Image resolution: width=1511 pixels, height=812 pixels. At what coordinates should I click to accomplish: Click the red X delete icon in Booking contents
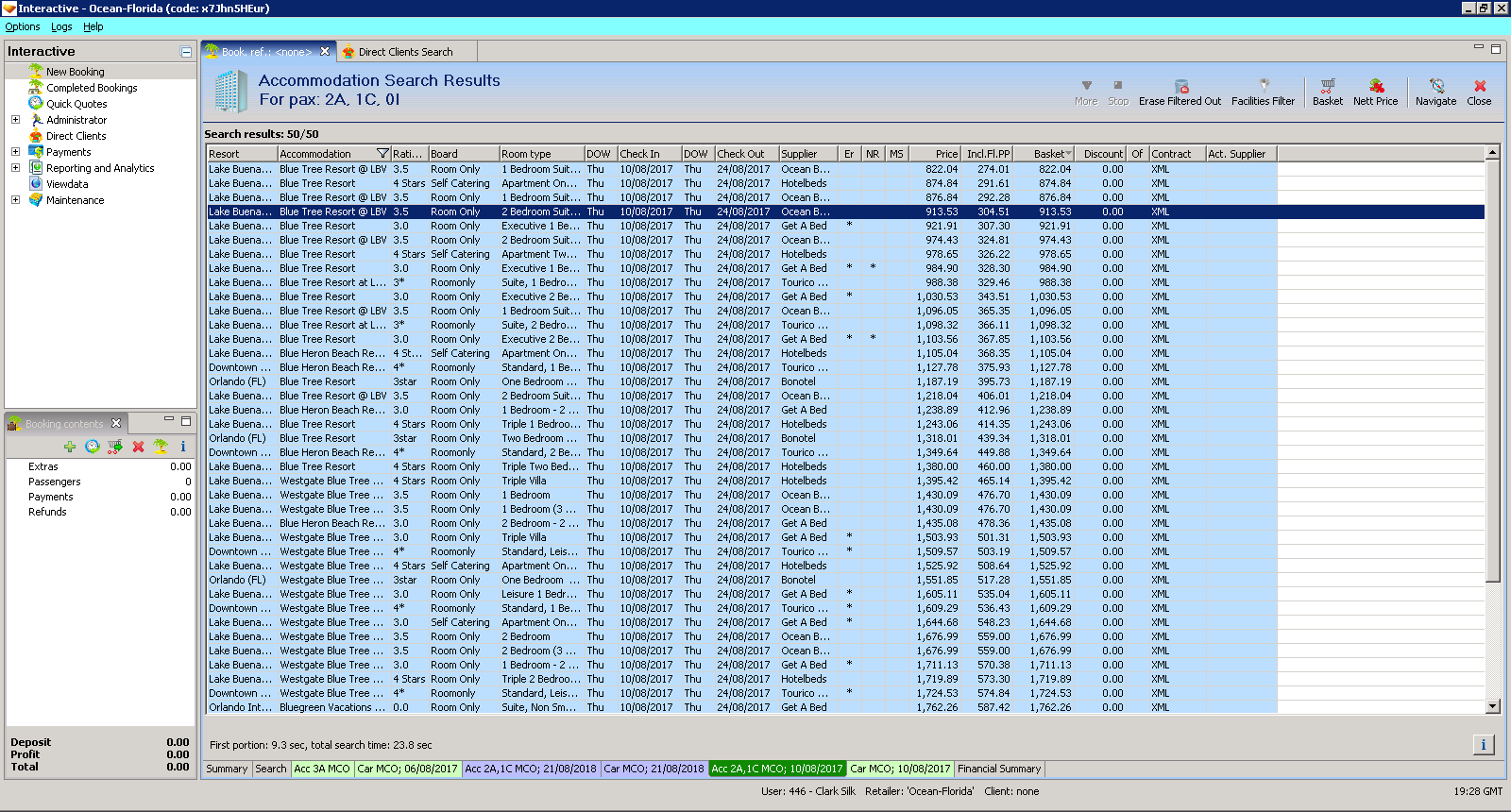[138, 447]
